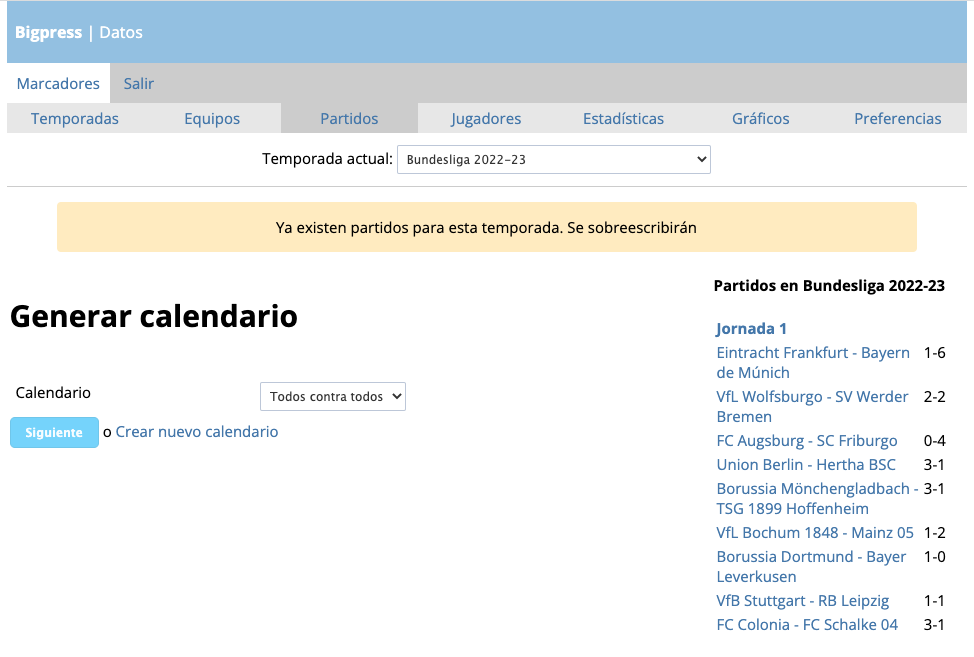Click the Bigpress header logo text

pos(48,33)
